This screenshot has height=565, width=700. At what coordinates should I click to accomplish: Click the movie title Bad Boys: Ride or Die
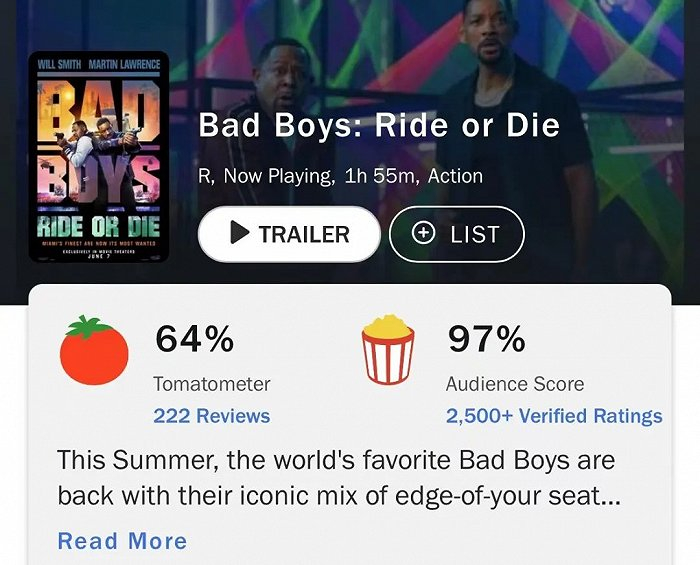379,126
